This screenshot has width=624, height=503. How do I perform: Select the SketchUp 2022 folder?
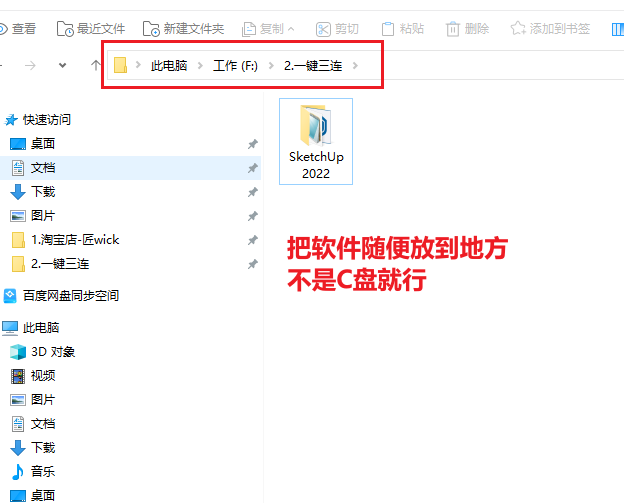(316, 142)
